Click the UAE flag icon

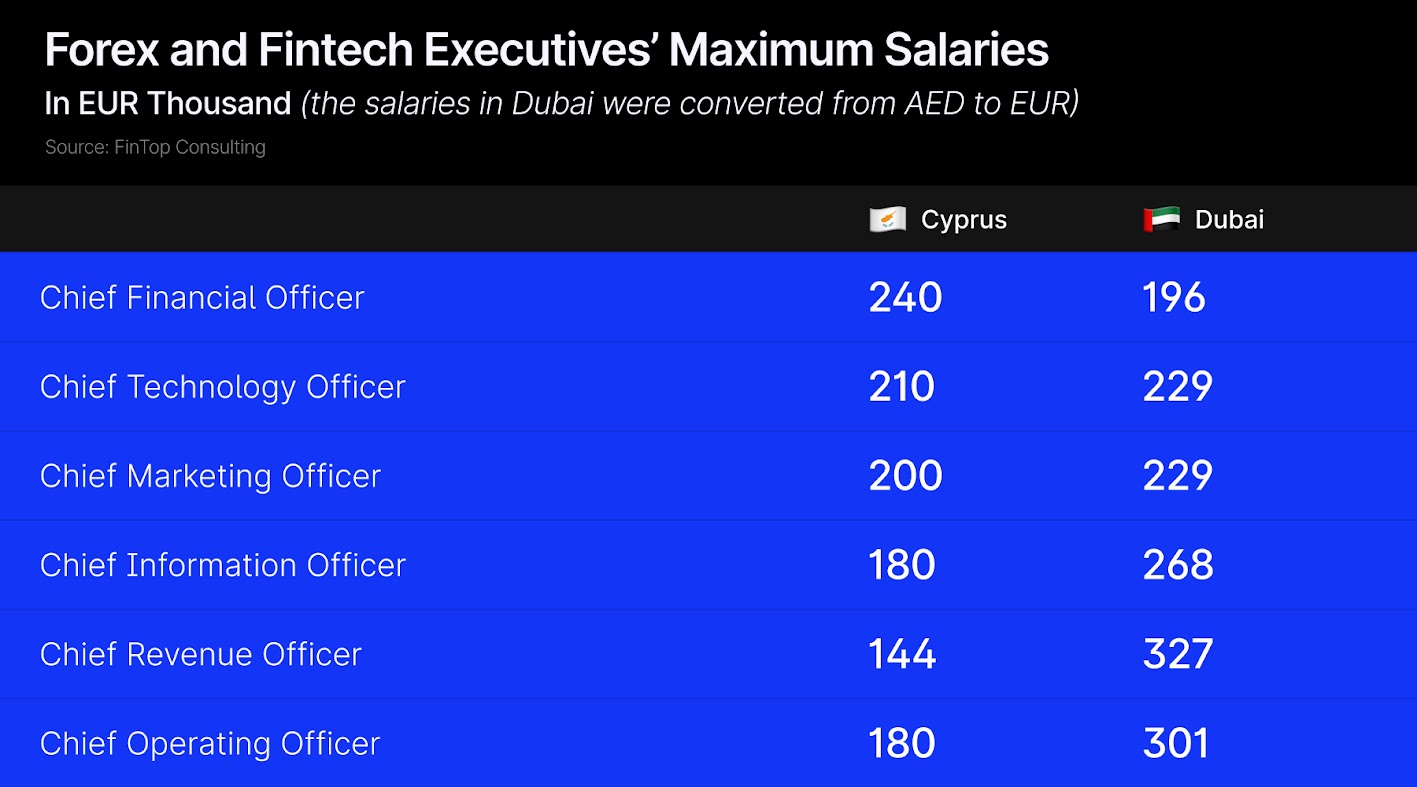pos(1161,220)
